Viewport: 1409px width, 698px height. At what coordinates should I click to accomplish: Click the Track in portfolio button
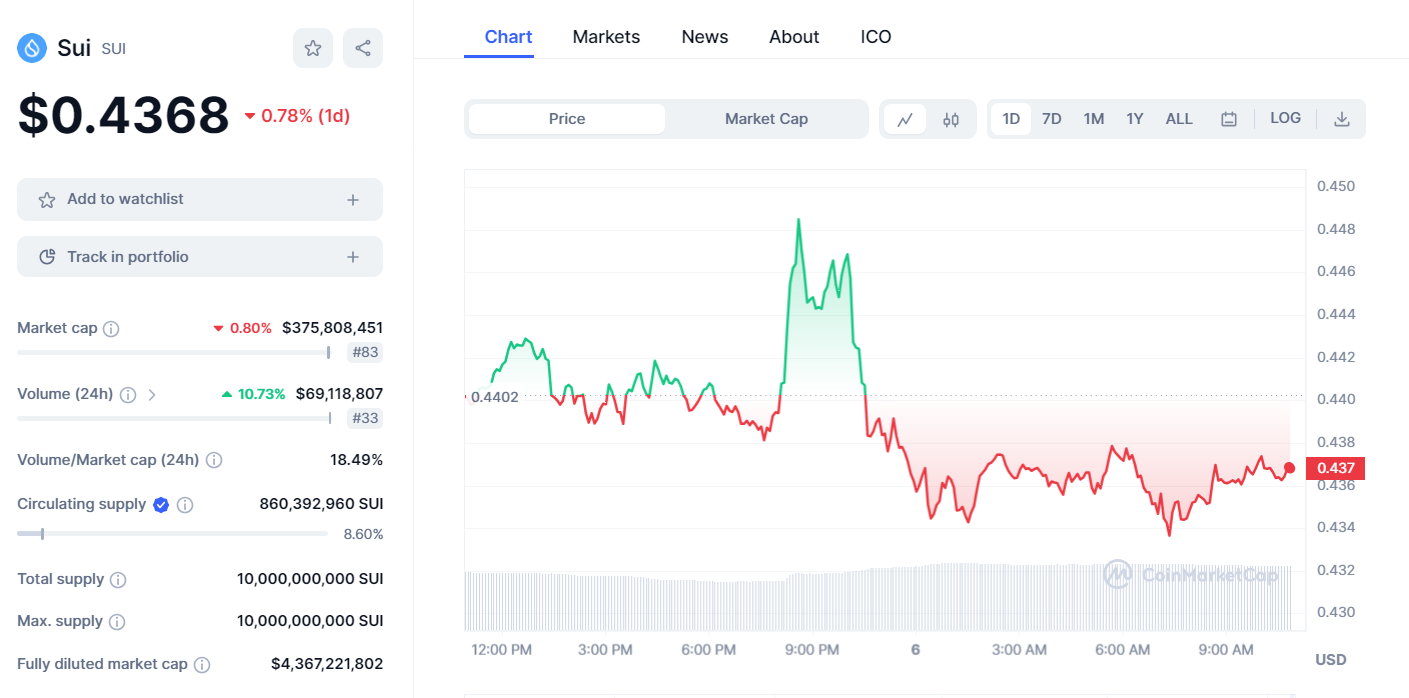(200, 257)
